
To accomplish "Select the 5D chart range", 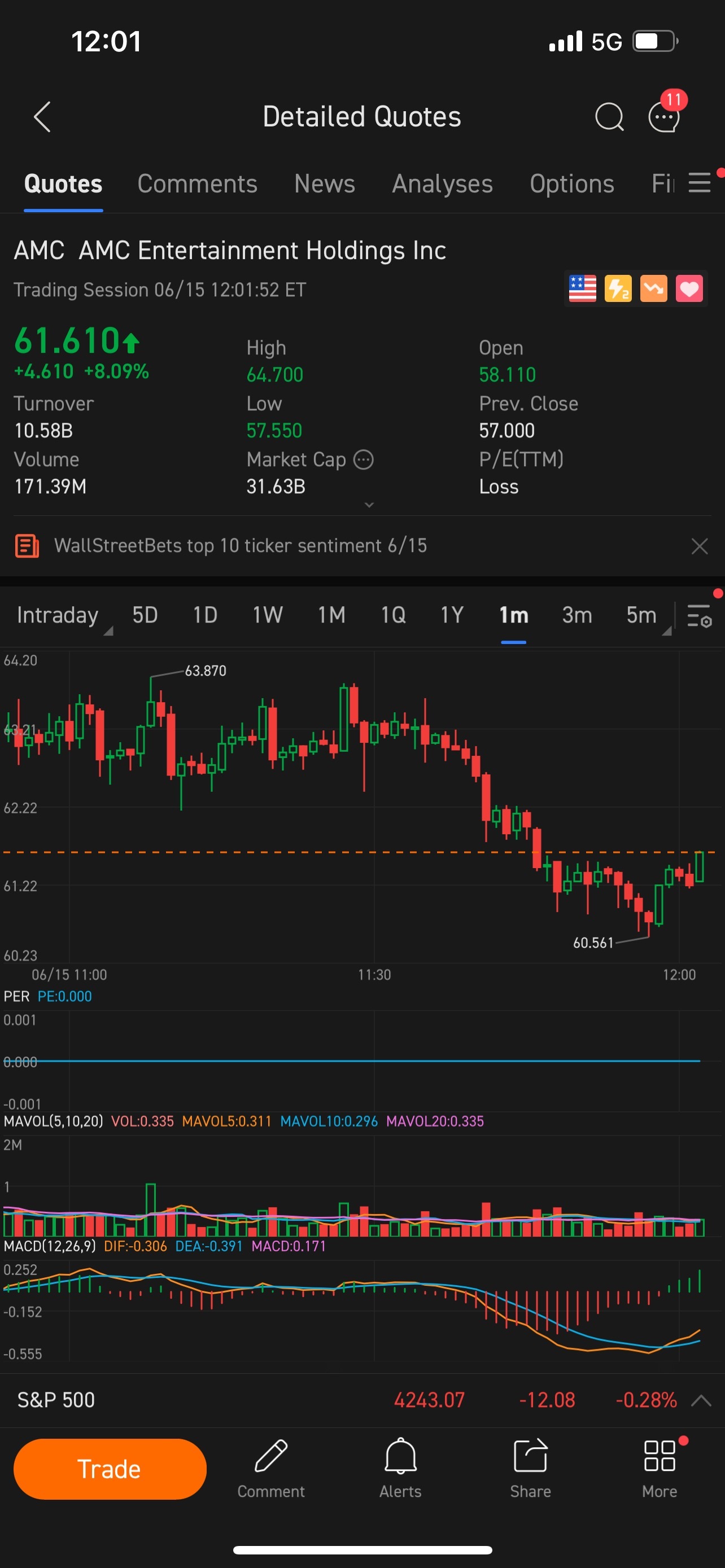I will tap(145, 615).
